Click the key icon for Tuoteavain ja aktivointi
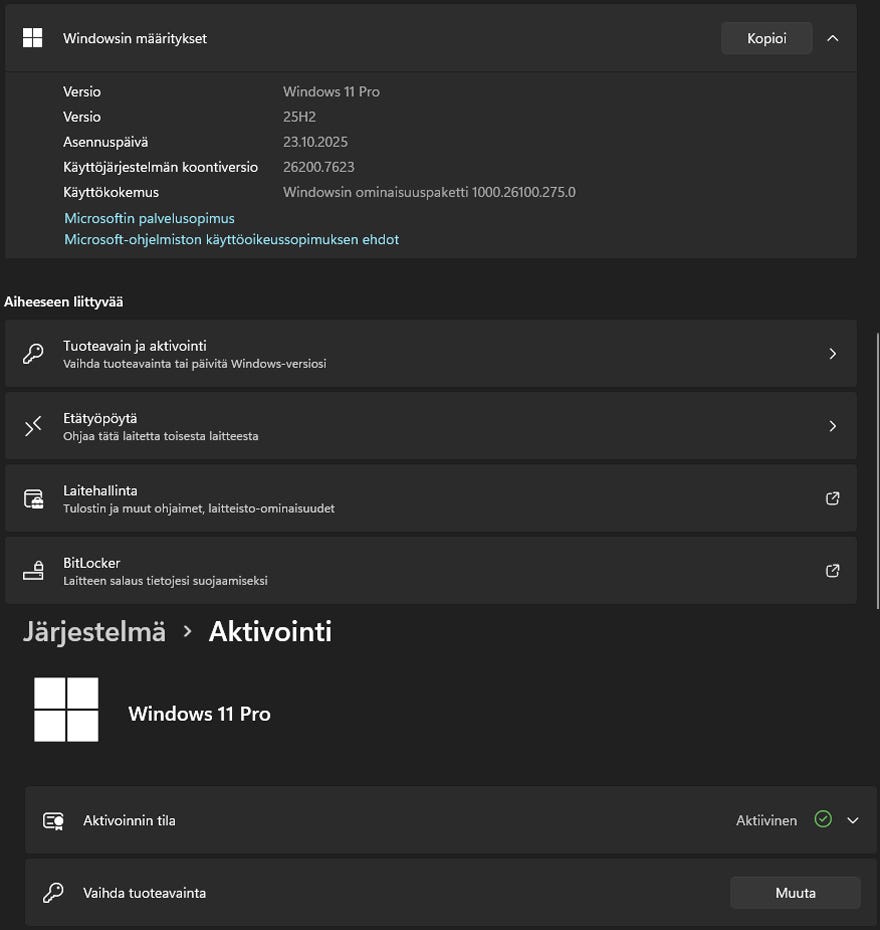Image resolution: width=880 pixels, height=930 pixels. [33, 354]
